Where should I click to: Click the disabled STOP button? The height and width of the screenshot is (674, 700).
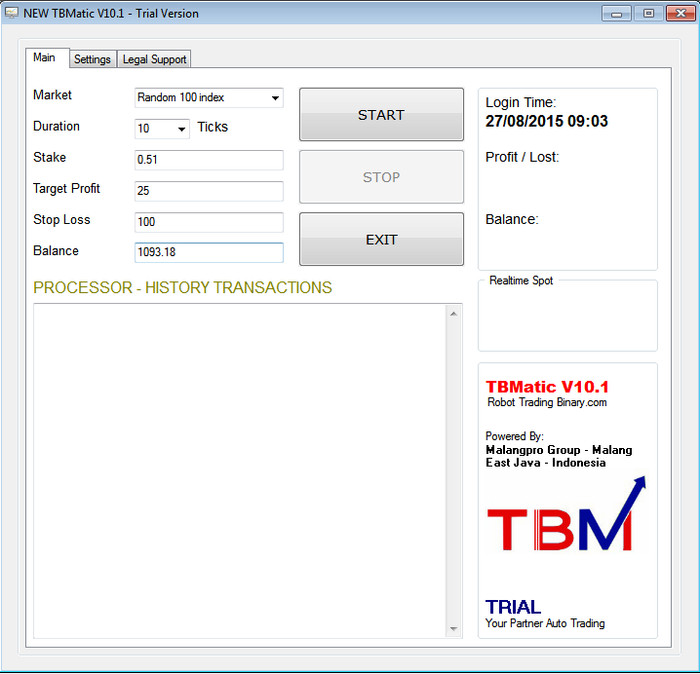pyautogui.click(x=381, y=177)
